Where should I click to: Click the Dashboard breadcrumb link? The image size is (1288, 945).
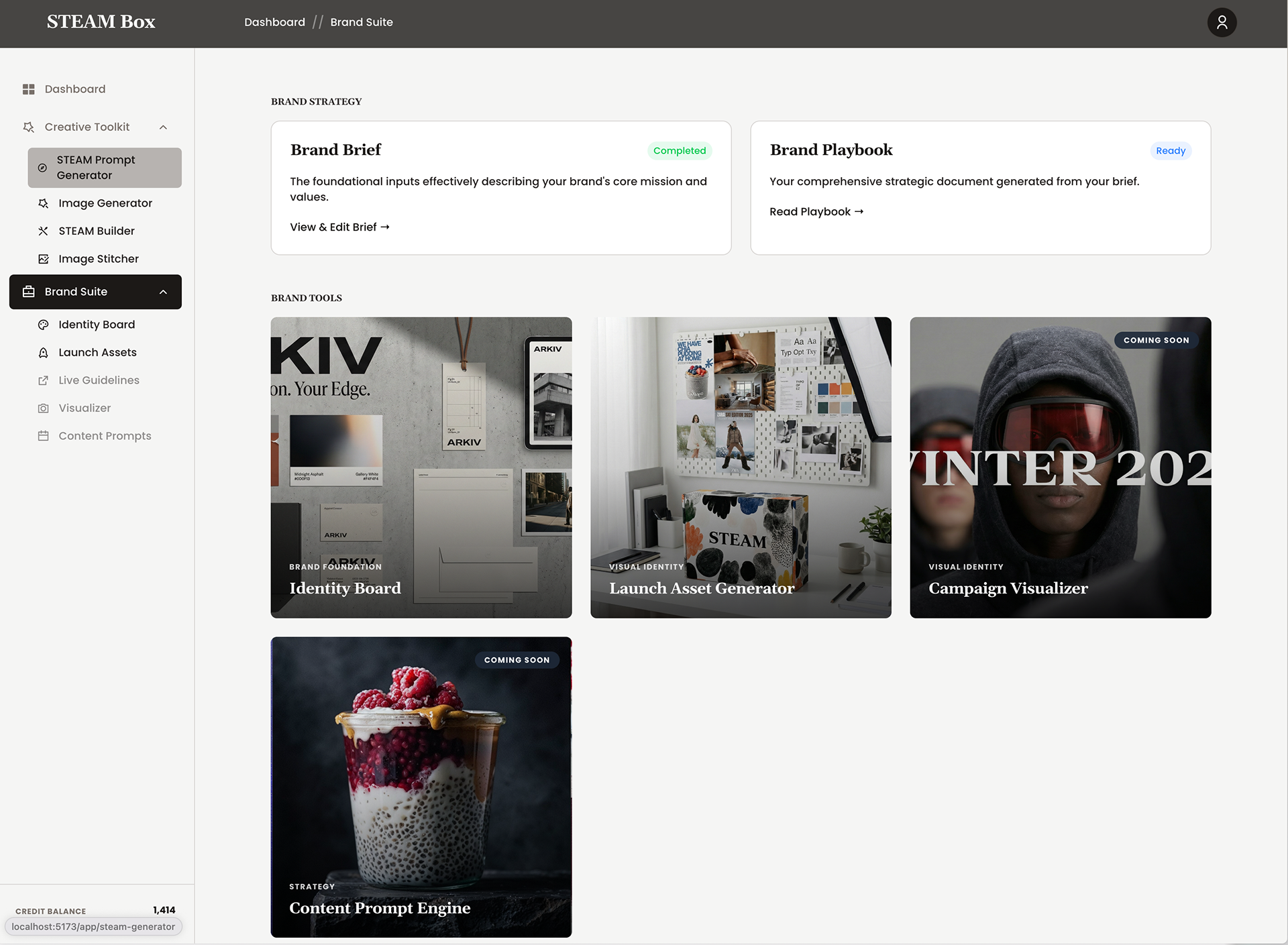[x=274, y=22]
